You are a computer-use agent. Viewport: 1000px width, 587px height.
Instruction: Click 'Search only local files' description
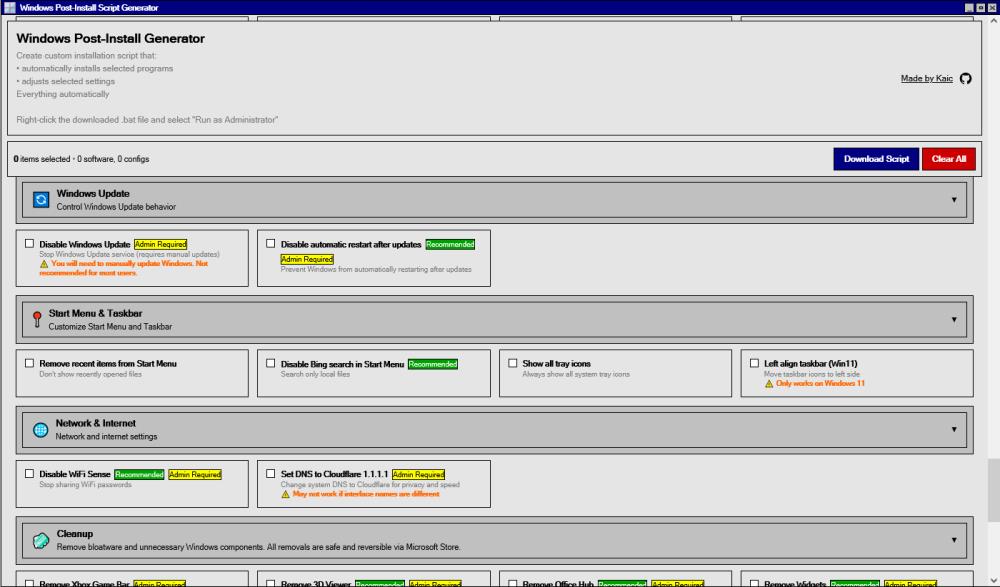point(315,375)
